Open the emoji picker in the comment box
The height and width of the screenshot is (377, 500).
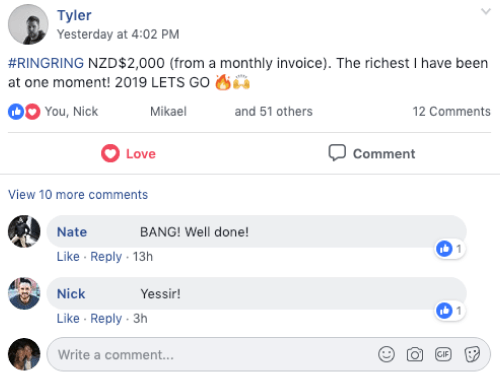[x=386, y=354]
